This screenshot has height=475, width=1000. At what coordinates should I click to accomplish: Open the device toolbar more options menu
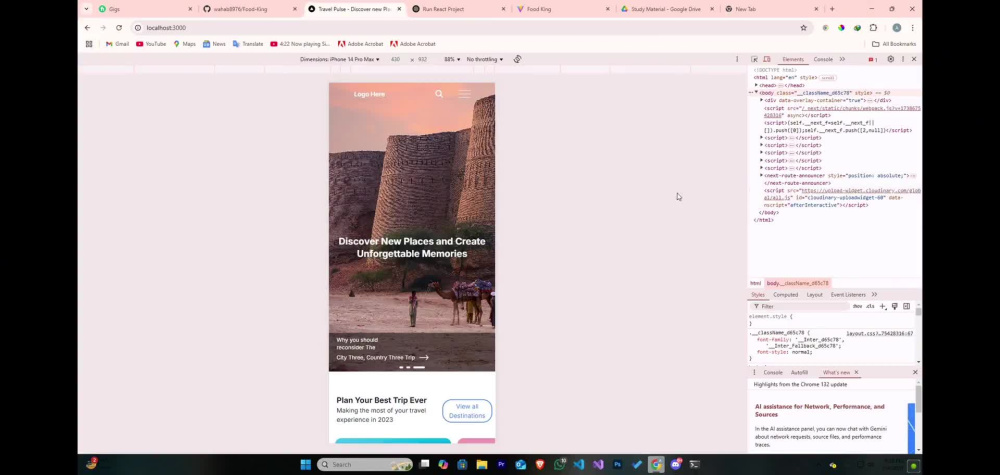coord(737,59)
